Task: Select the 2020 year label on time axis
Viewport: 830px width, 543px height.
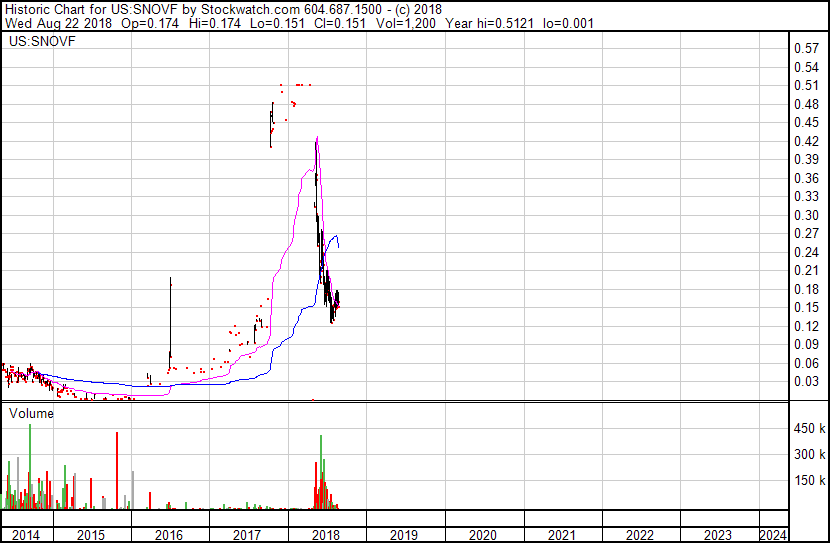Action: coord(483,535)
